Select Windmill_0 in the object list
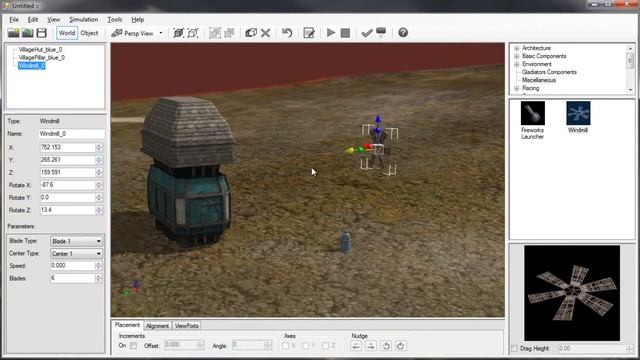Image resolution: width=640 pixels, height=360 pixels. (x=31, y=66)
